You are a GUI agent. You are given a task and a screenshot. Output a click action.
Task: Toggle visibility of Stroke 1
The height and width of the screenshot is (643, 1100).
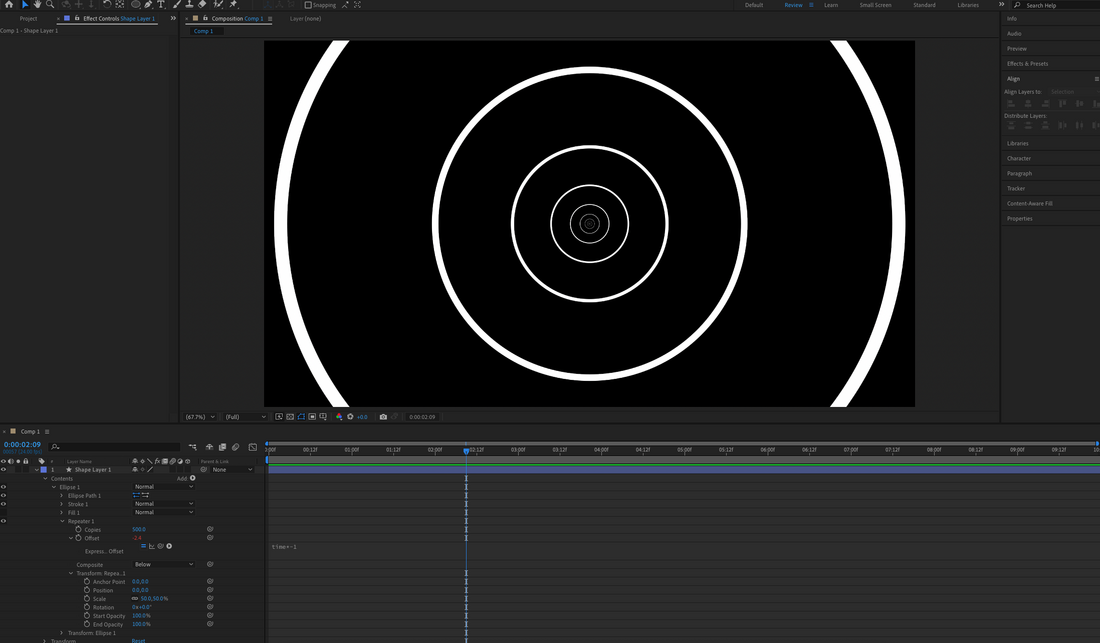4,503
